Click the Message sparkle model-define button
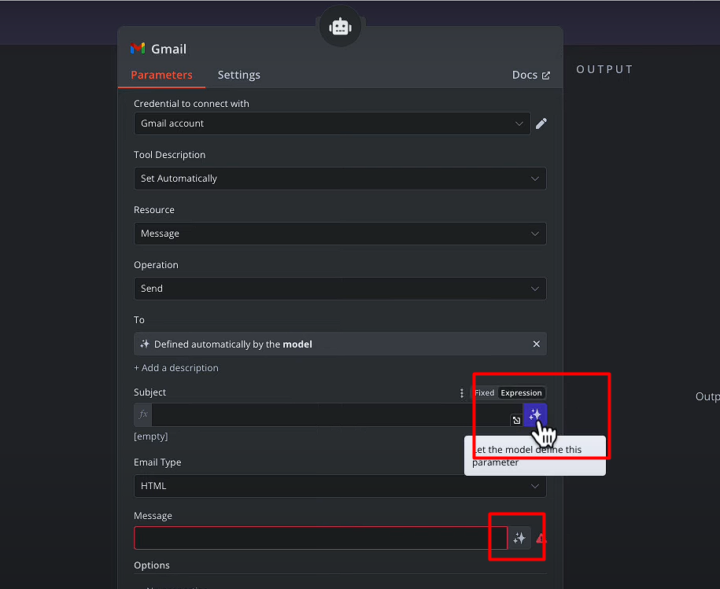This screenshot has height=589, width=720. pos(519,538)
